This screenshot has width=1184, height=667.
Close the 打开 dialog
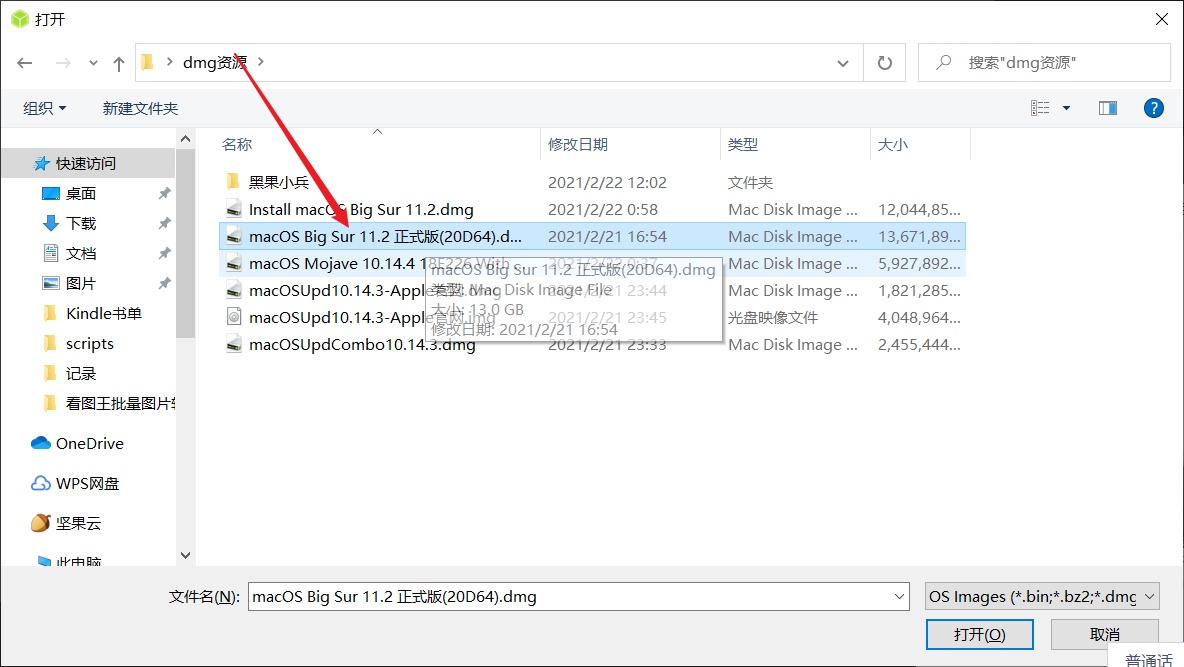click(1162, 19)
